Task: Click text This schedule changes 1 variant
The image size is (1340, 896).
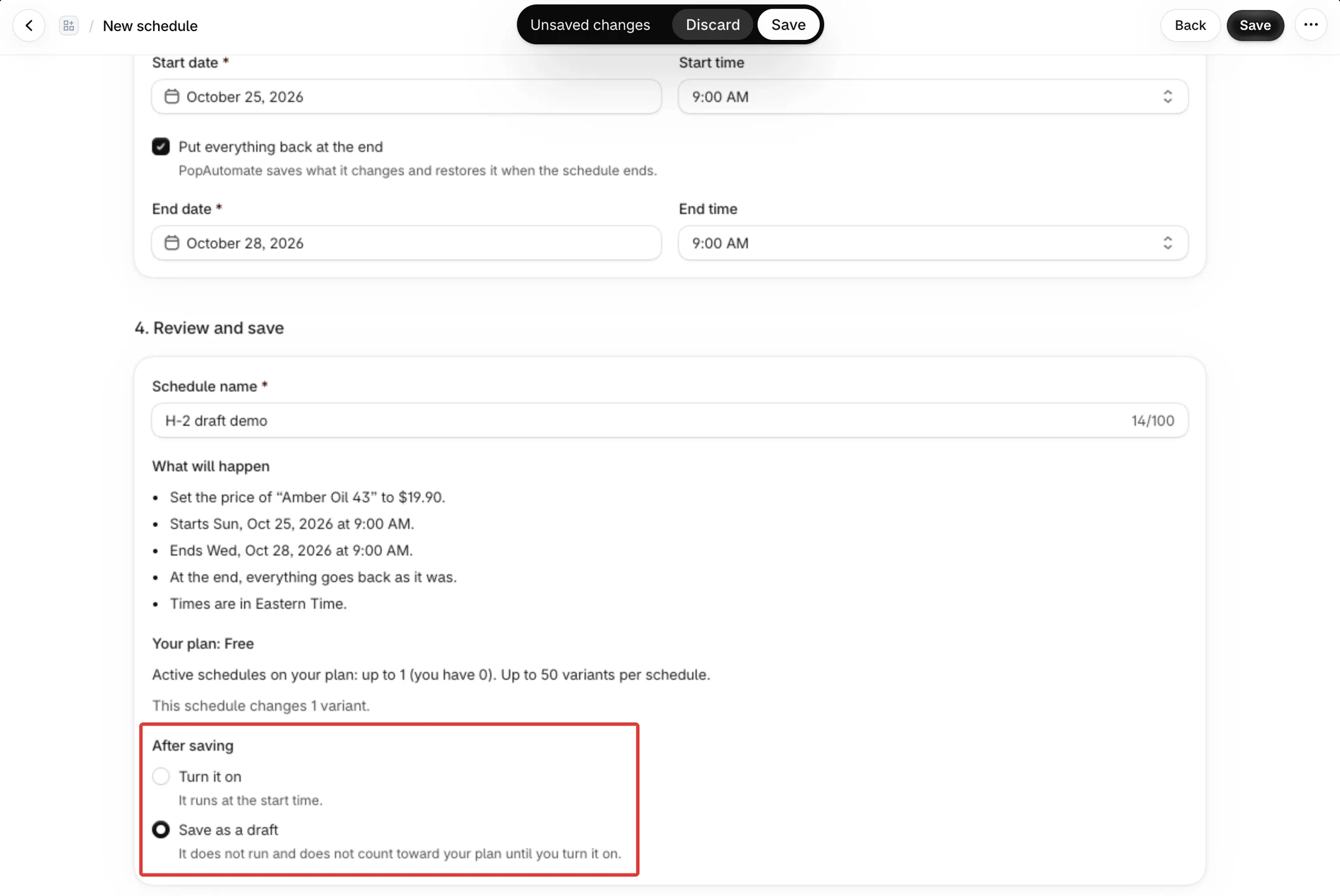Action: [261, 706]
